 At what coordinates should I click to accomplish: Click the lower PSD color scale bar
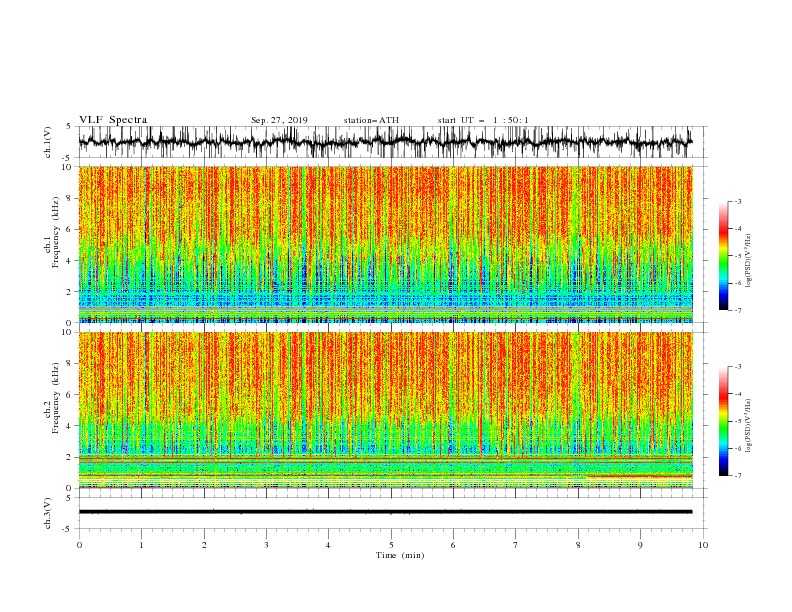[723, 421]
